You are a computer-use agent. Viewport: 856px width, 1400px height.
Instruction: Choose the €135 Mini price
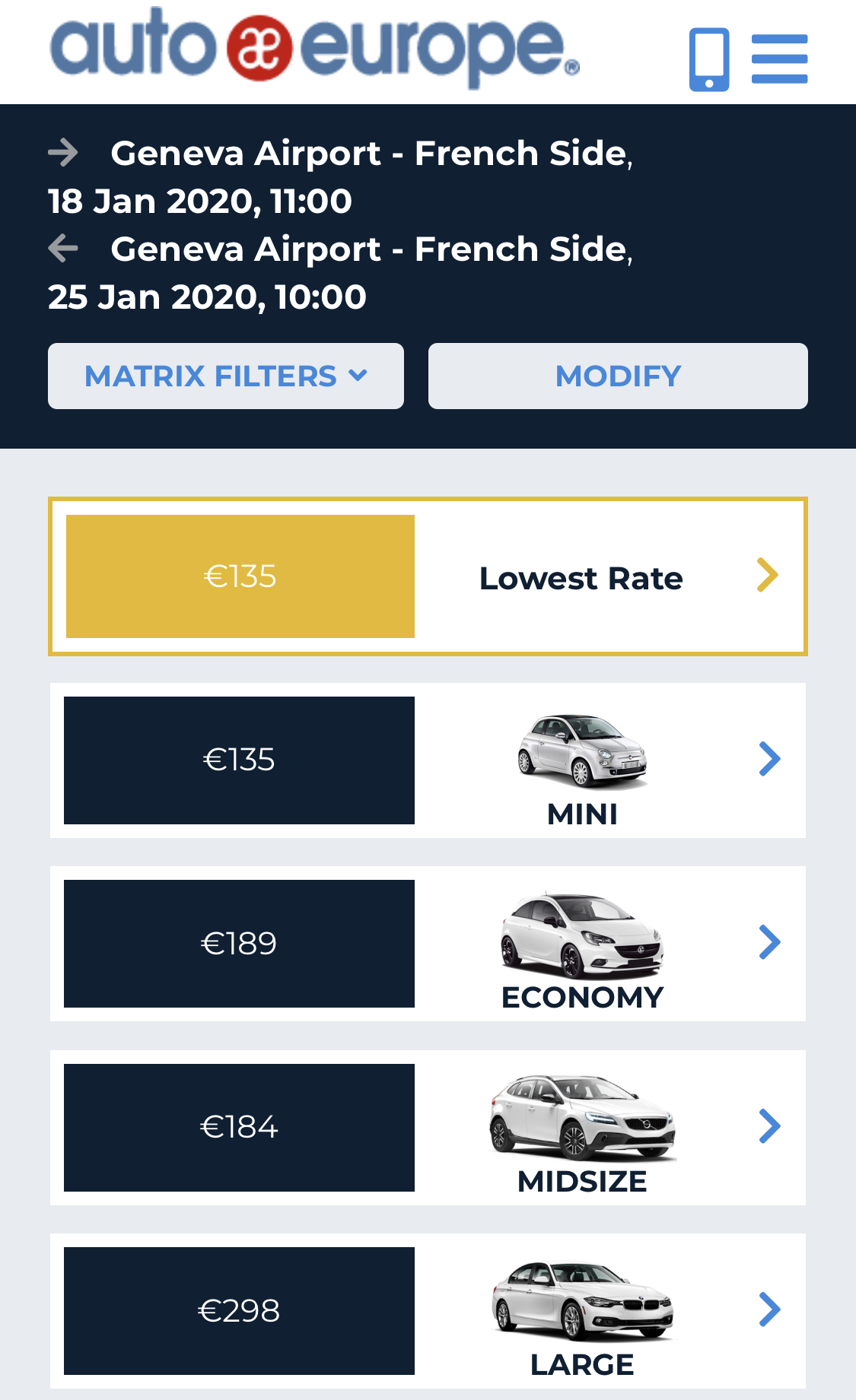[239, 760]
